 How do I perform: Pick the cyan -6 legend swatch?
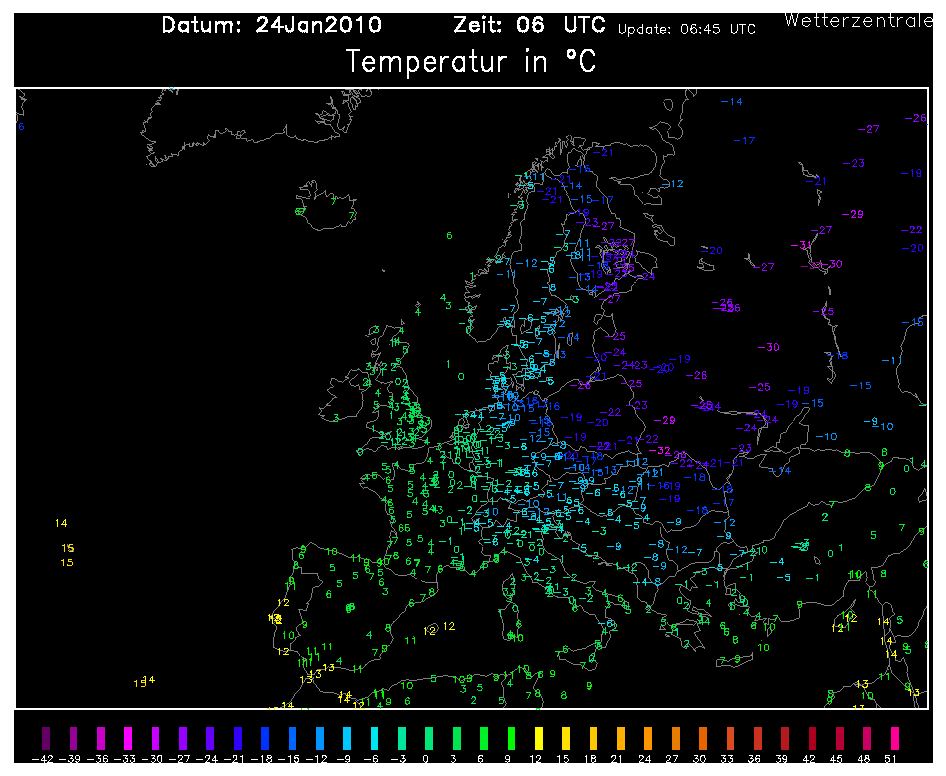(x=374, y=738)
